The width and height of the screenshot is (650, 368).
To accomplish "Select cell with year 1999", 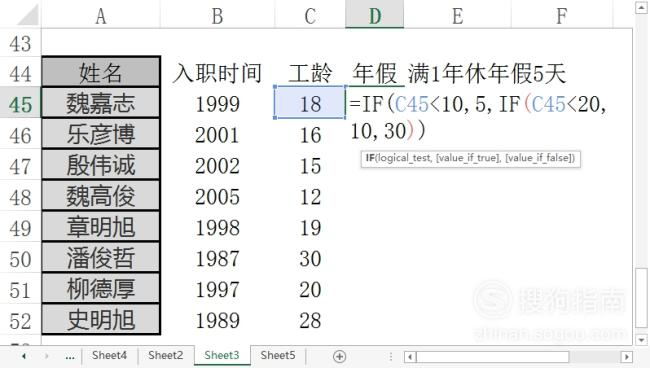I will pos(217,104).
